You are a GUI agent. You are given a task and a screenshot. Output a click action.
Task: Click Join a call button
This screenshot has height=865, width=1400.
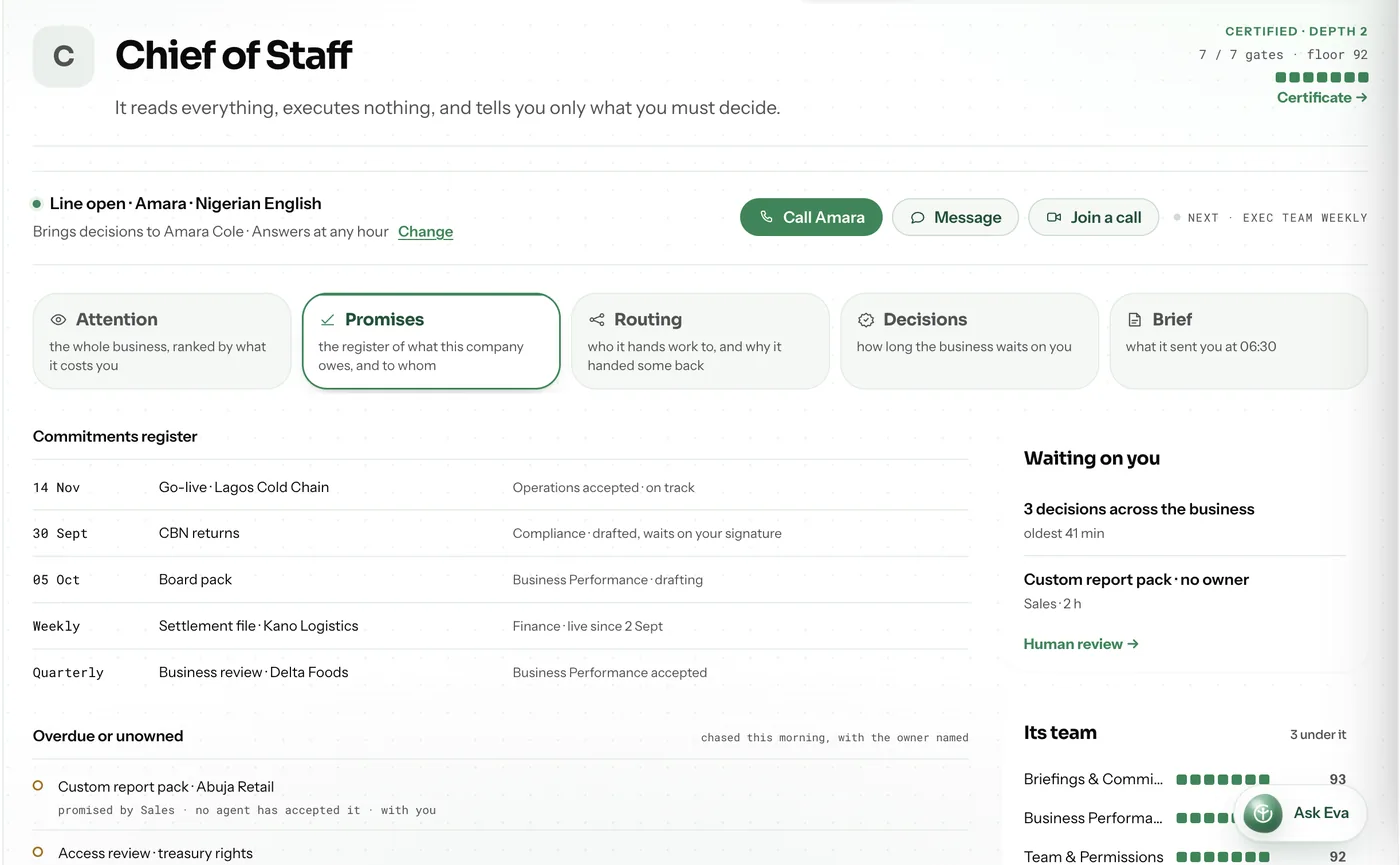(1093, 217)
